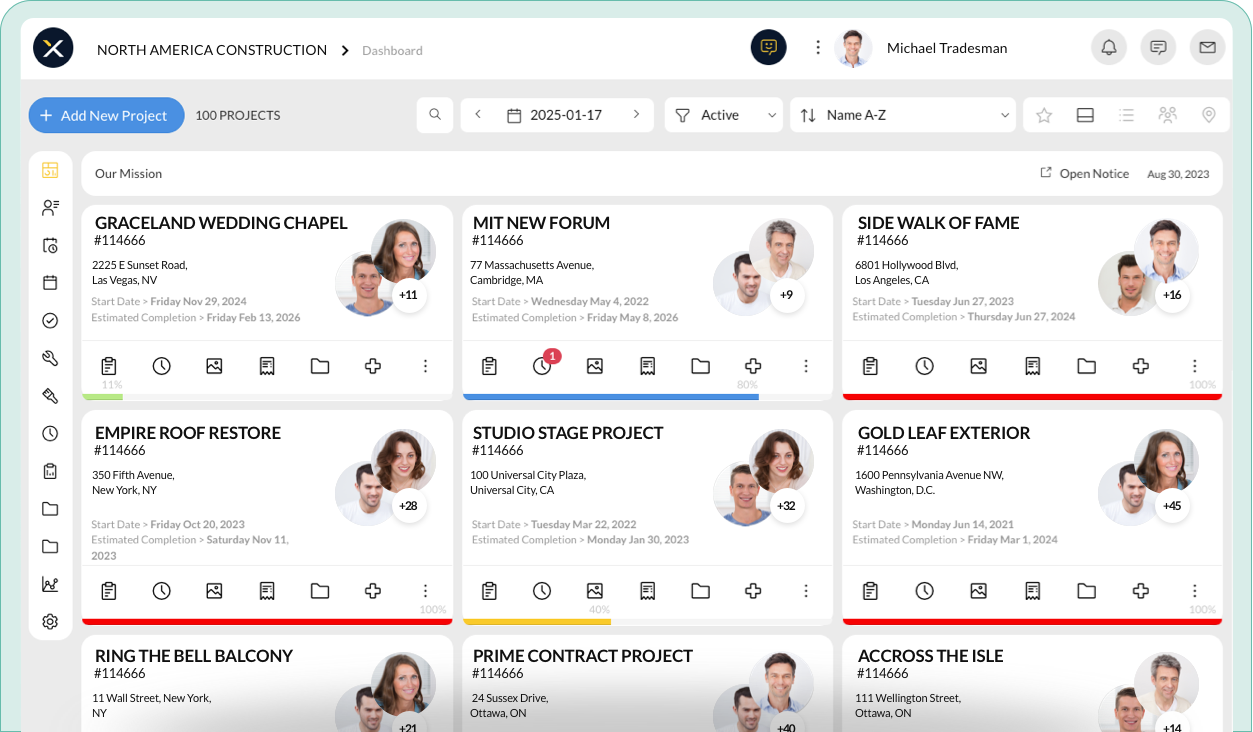Click MIT New Forum plus cross icon
The width and height of the screenshot is (1253, 732).
753,366
